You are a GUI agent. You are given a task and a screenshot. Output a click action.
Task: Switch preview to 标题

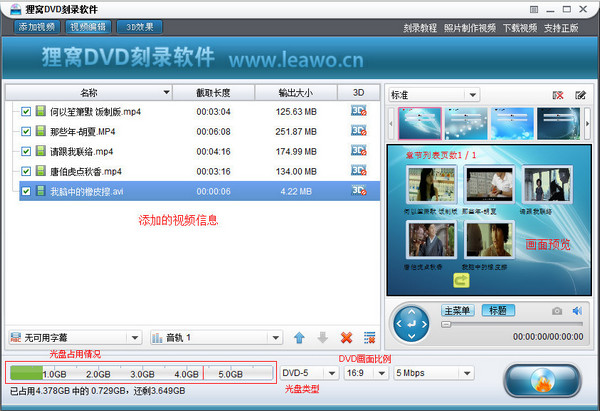pyautogui.click(x=498, y=310)
